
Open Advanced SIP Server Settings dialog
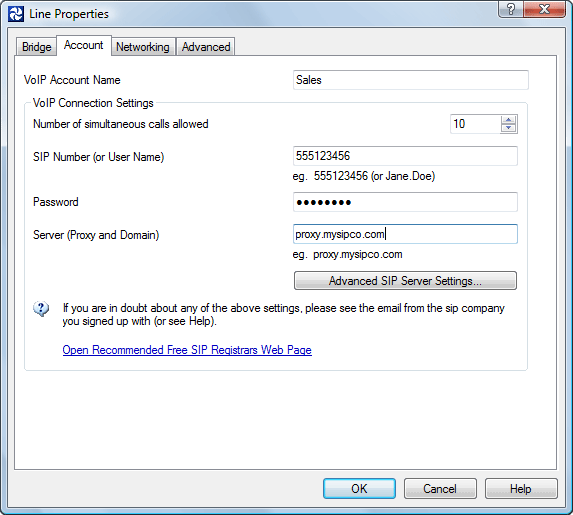[405, 281]
